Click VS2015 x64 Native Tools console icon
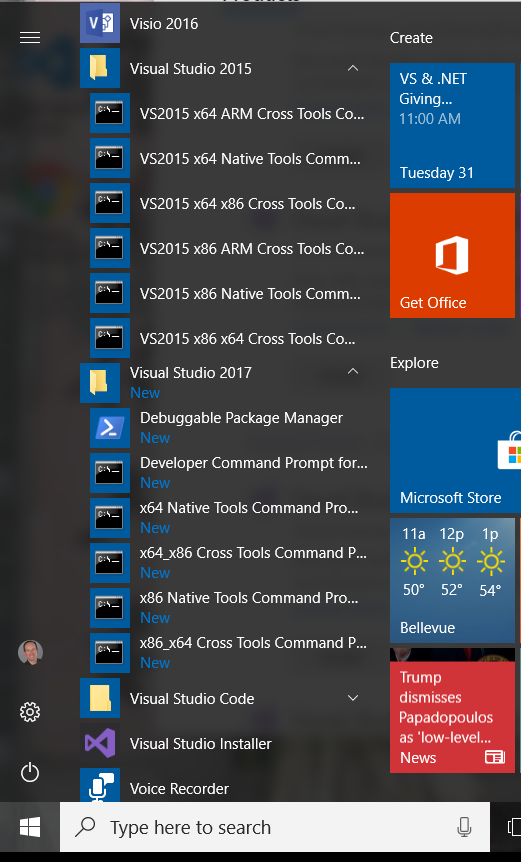 point(110,158)
